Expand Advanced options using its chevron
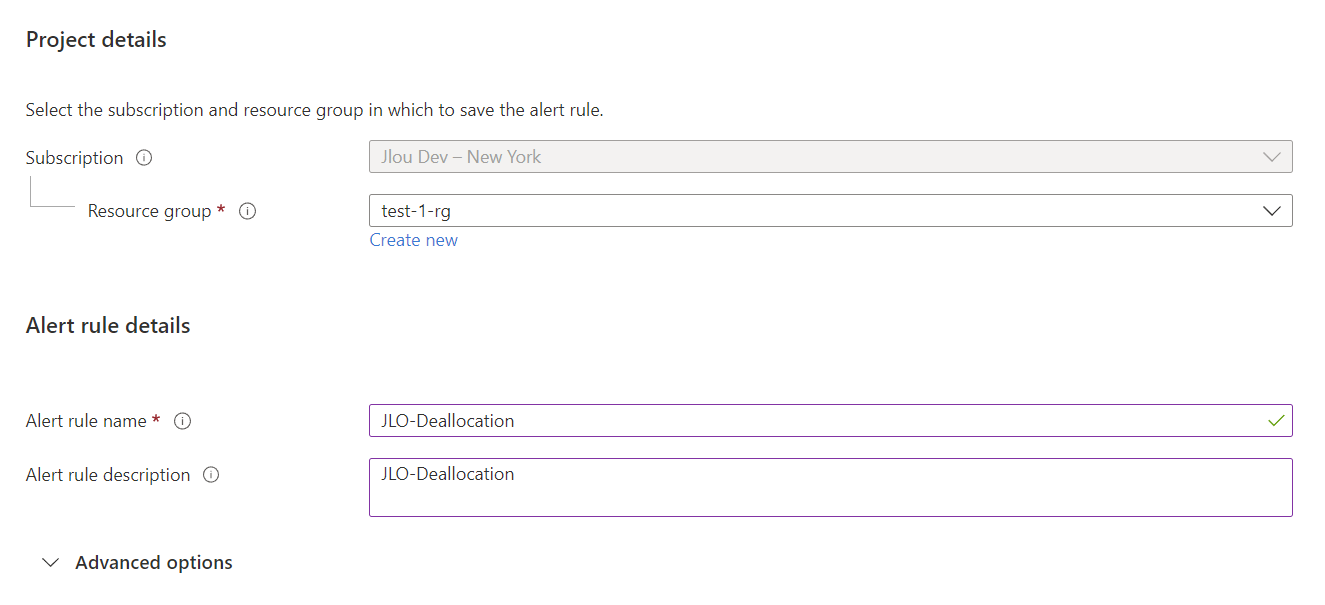 coord(50,563)
